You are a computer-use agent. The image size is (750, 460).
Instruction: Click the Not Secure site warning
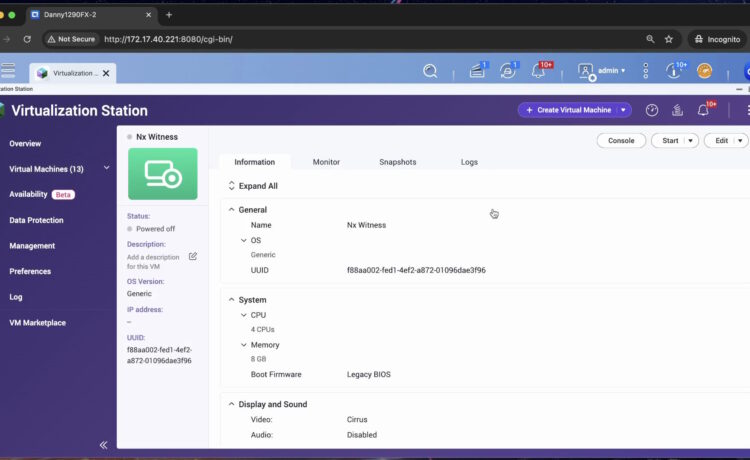click(x=71, y=39)
